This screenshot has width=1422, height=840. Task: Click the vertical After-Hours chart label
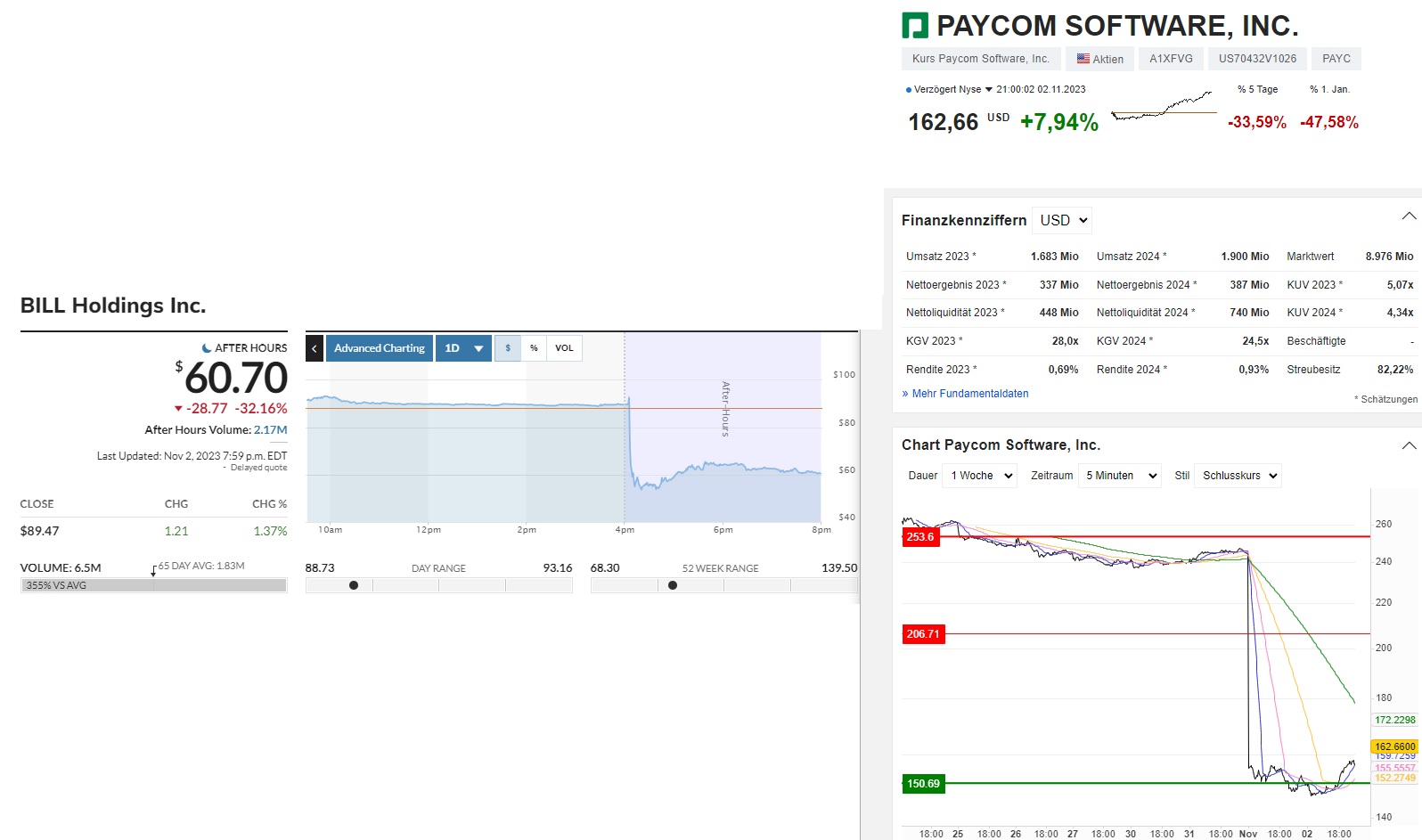(725, 409)
